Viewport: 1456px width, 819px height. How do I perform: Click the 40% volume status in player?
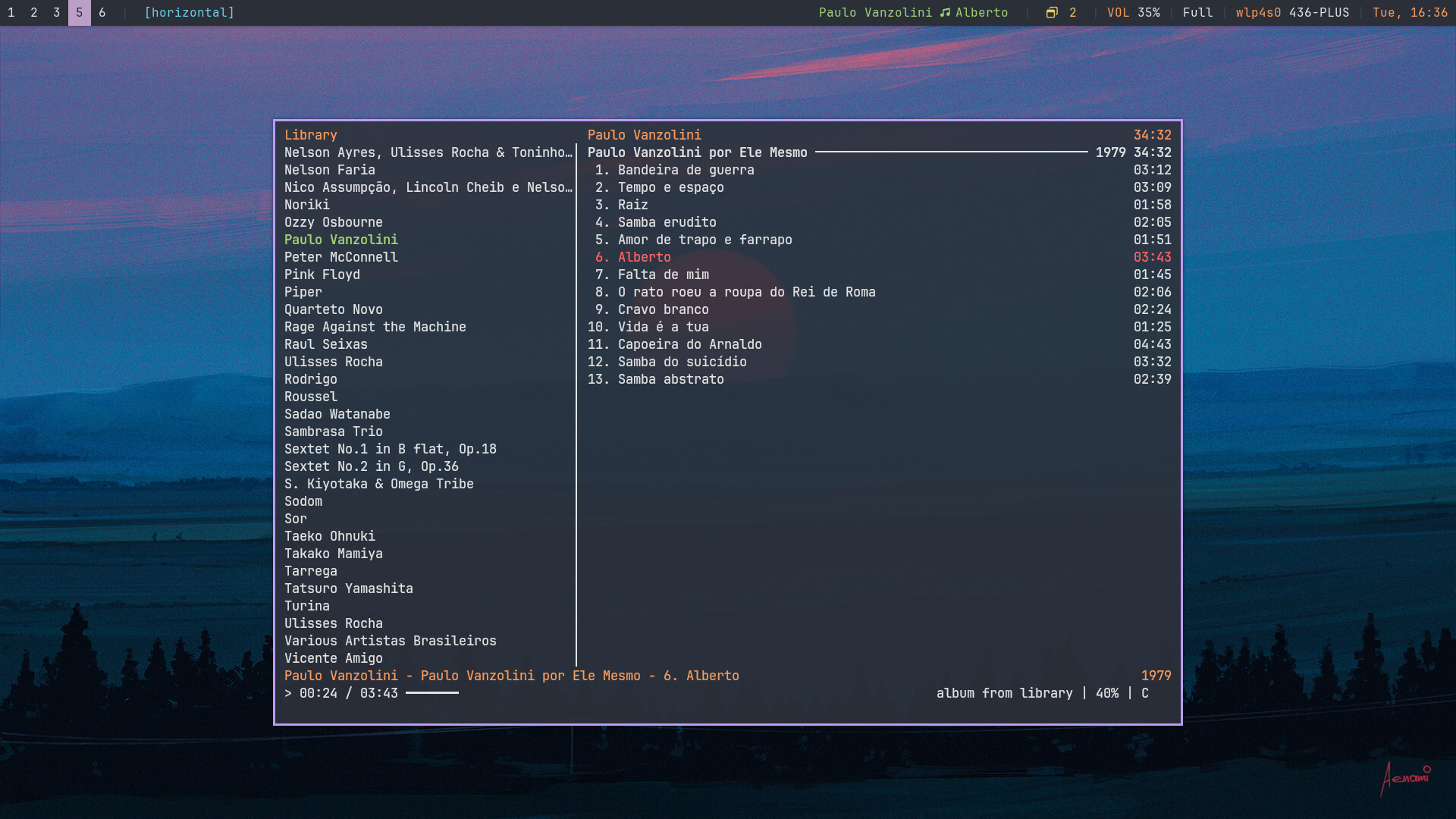pyautogui.click(x=1107, y=693)
